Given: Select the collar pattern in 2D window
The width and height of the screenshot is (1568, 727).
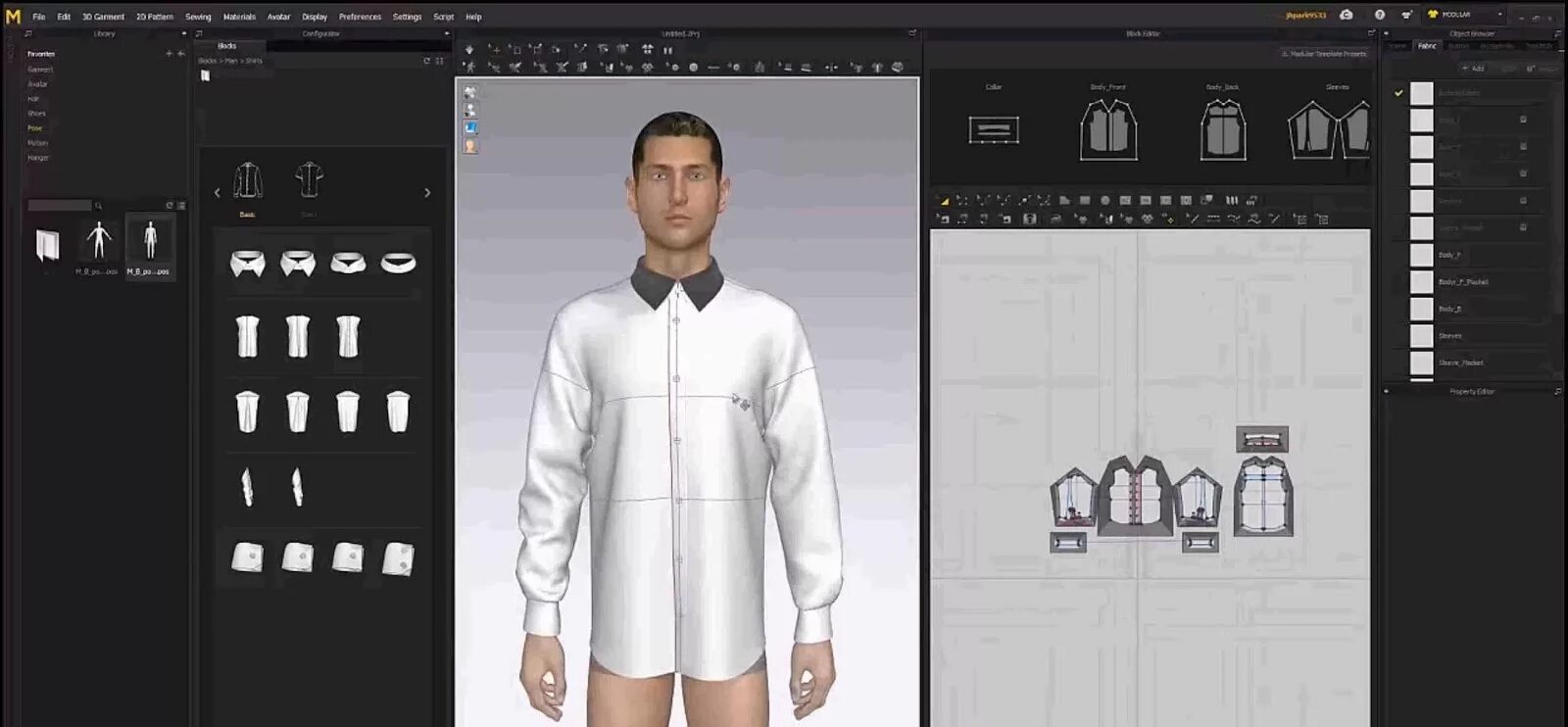Looking at the screenshot, I should pos(1262,439).
